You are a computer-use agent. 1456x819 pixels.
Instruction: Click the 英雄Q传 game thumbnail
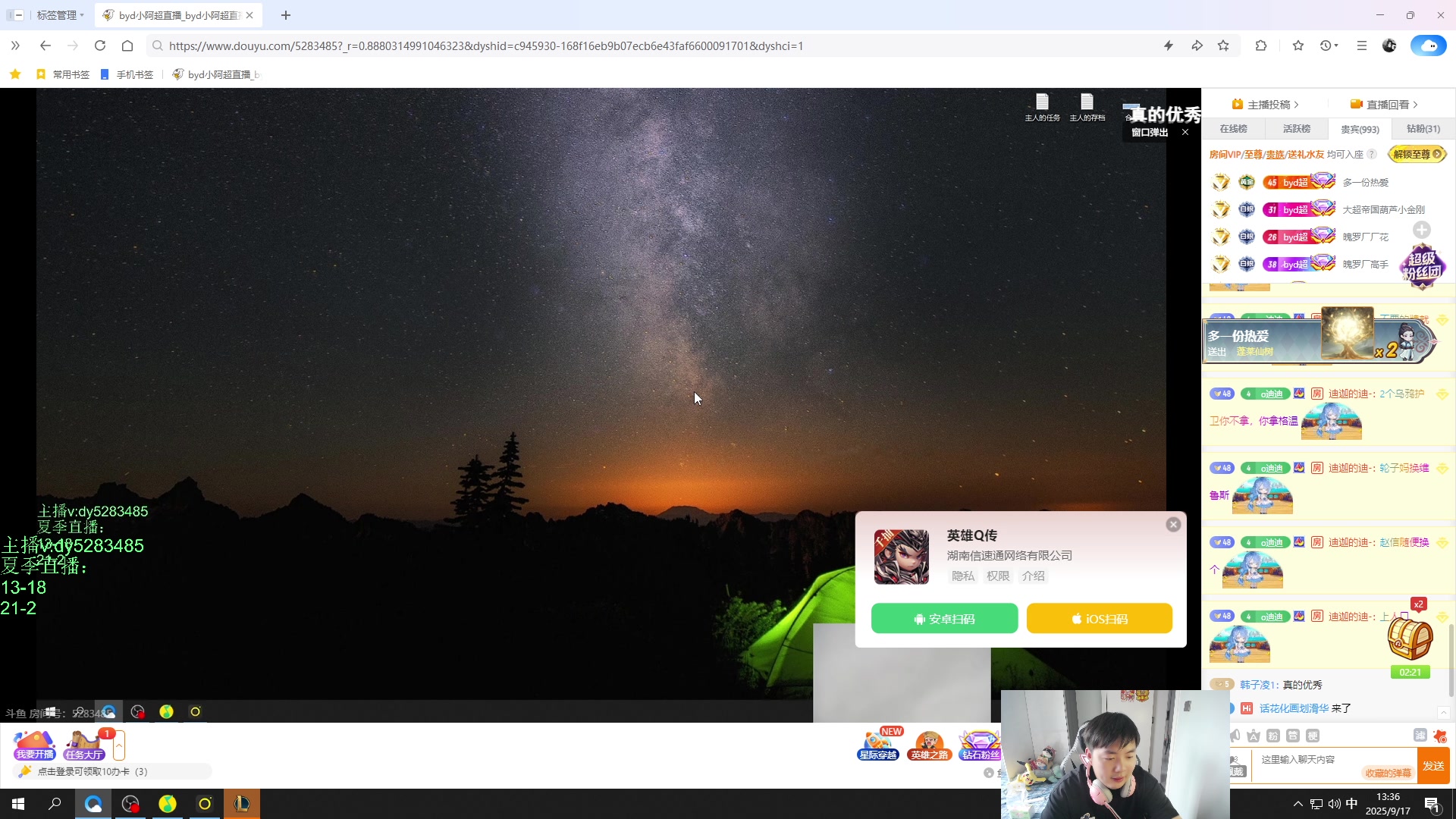(902, 557)
